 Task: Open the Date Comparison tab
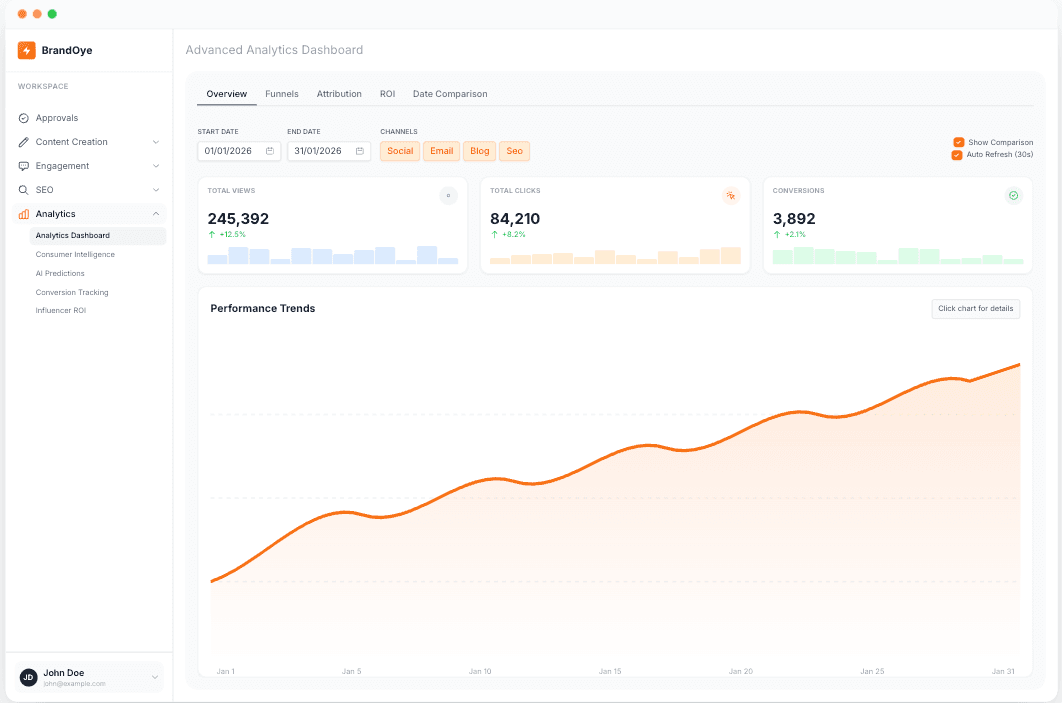tap(450, 93)
